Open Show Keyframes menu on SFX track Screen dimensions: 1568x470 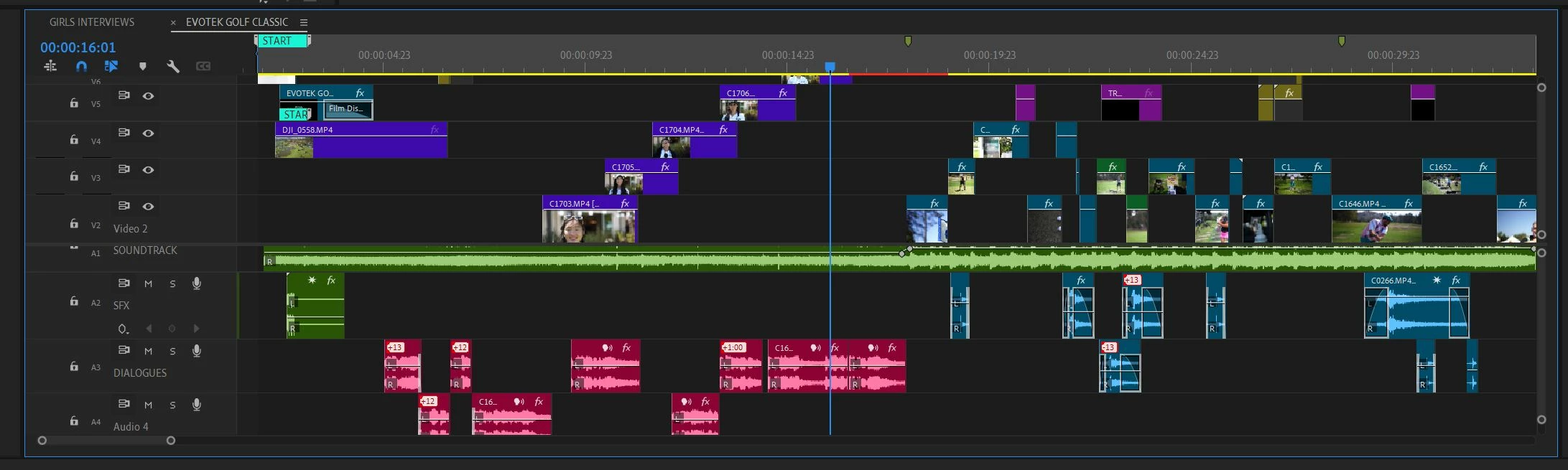[x=124, y=329]
